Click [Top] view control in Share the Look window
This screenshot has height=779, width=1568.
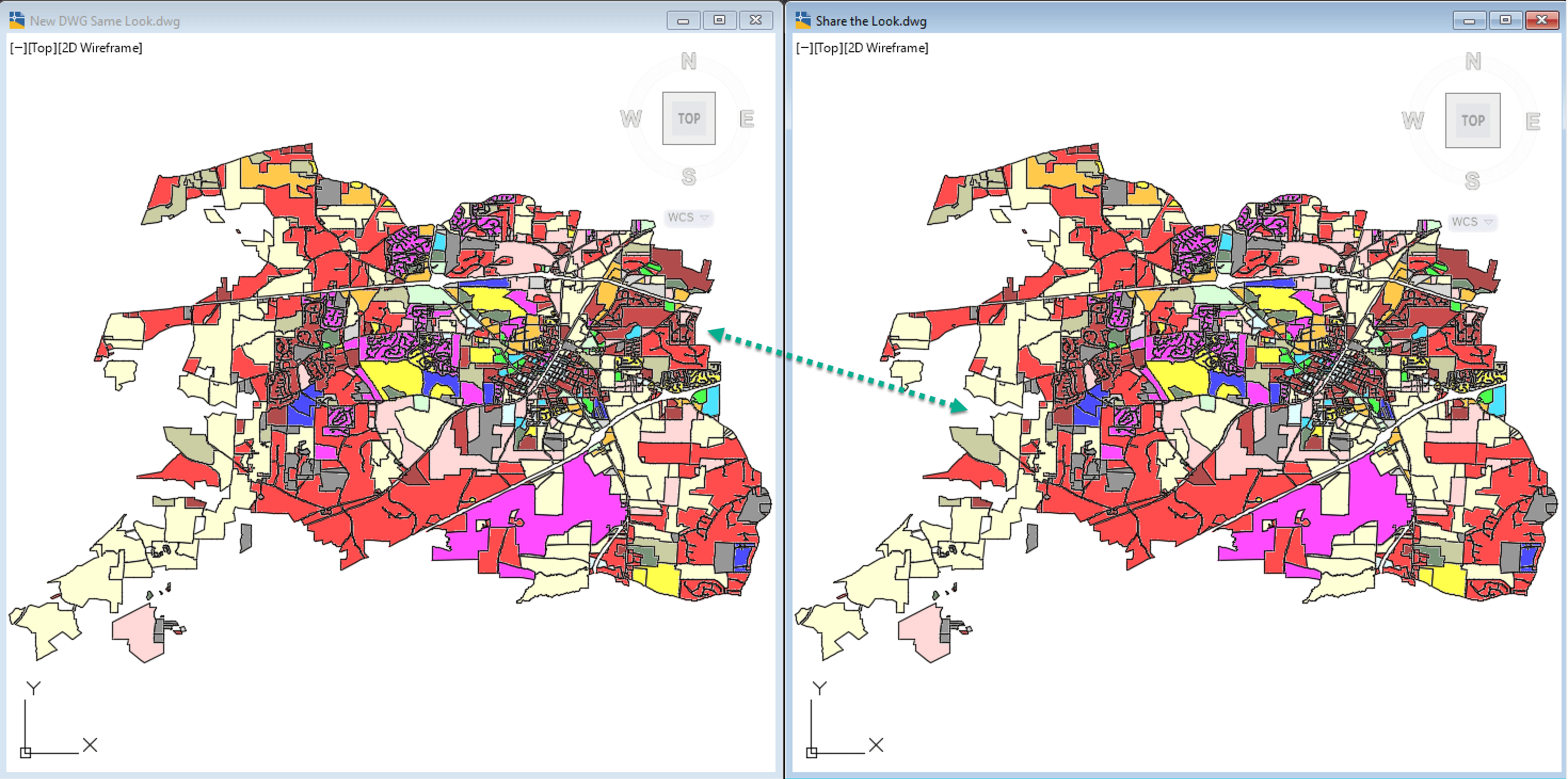click(x=828, y=47)
